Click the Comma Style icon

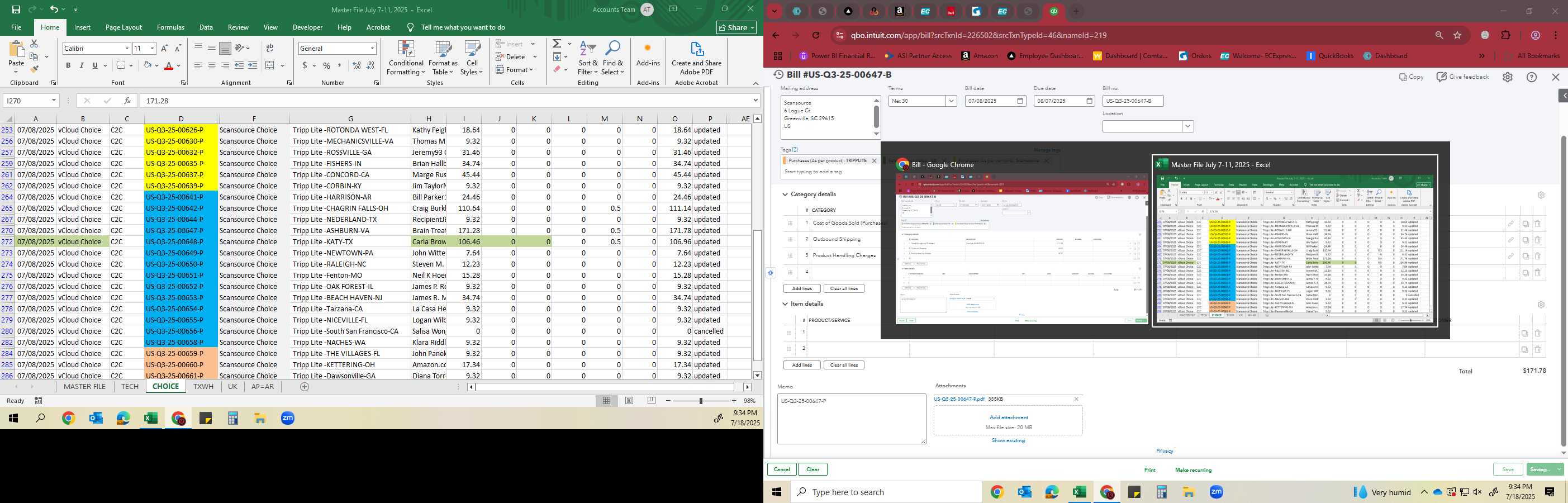[x=340, y=65]
